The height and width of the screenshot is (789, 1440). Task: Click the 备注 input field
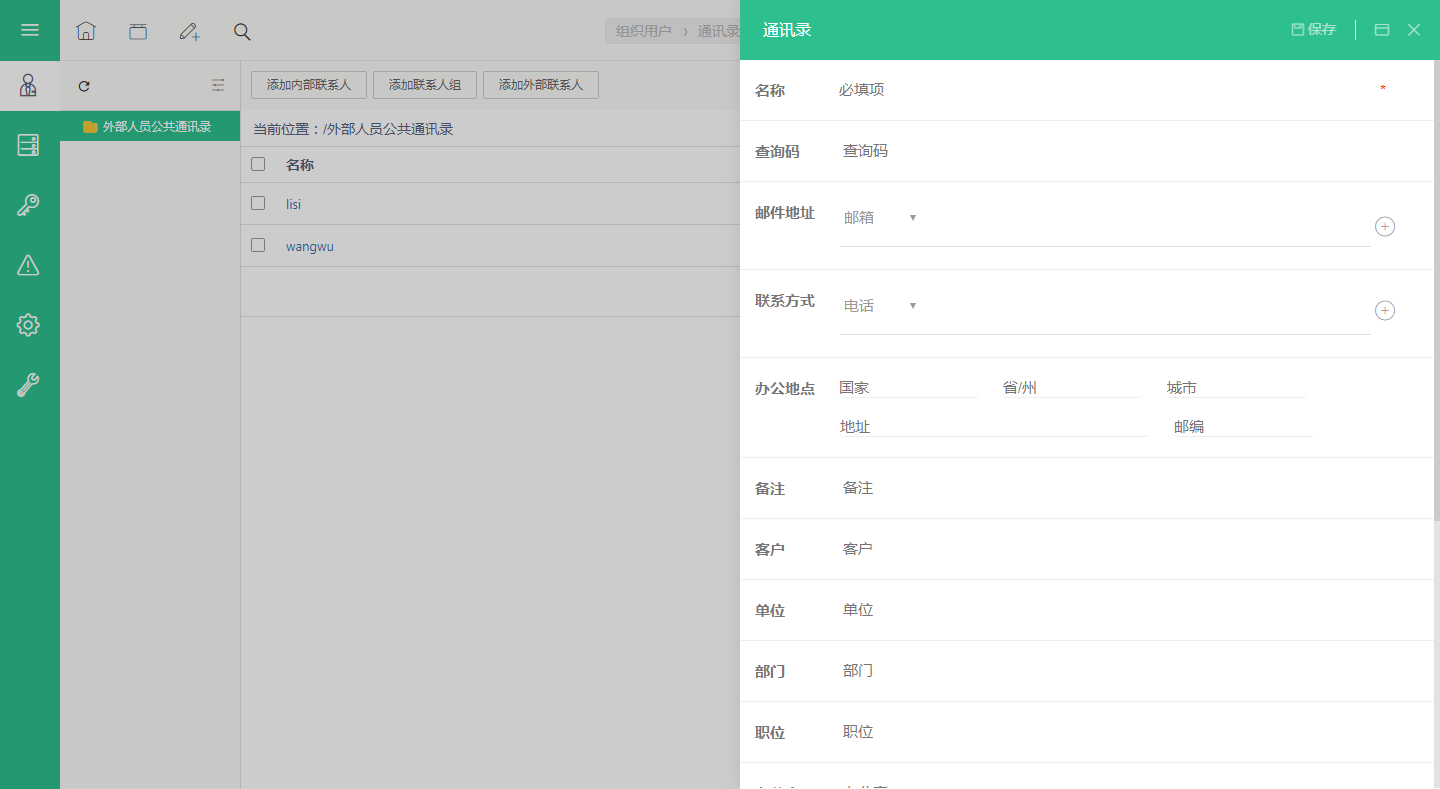[x=1105, y=488]
